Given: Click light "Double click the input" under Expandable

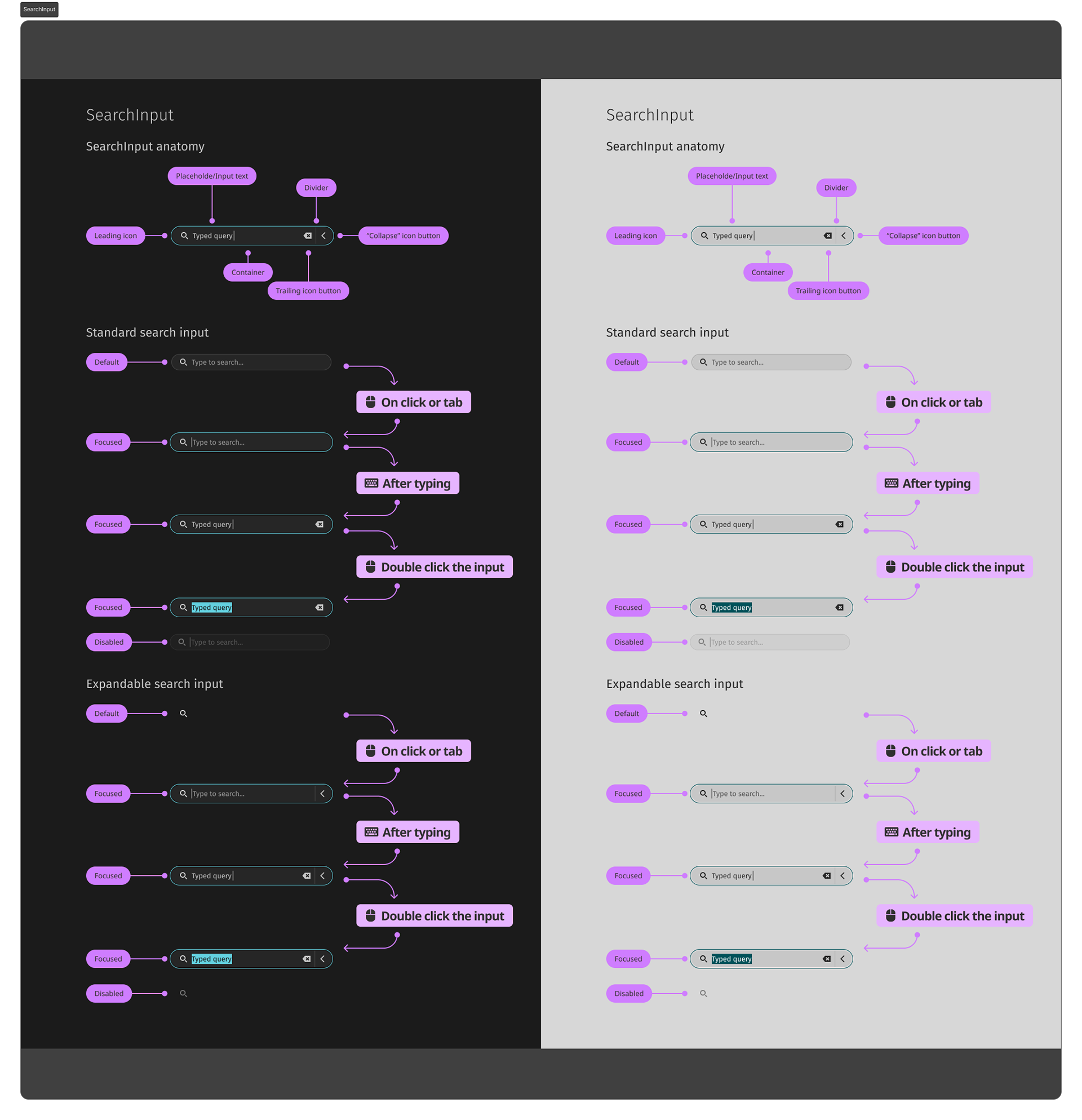Looking at the screenshot, I should click(x=955, y=915).
